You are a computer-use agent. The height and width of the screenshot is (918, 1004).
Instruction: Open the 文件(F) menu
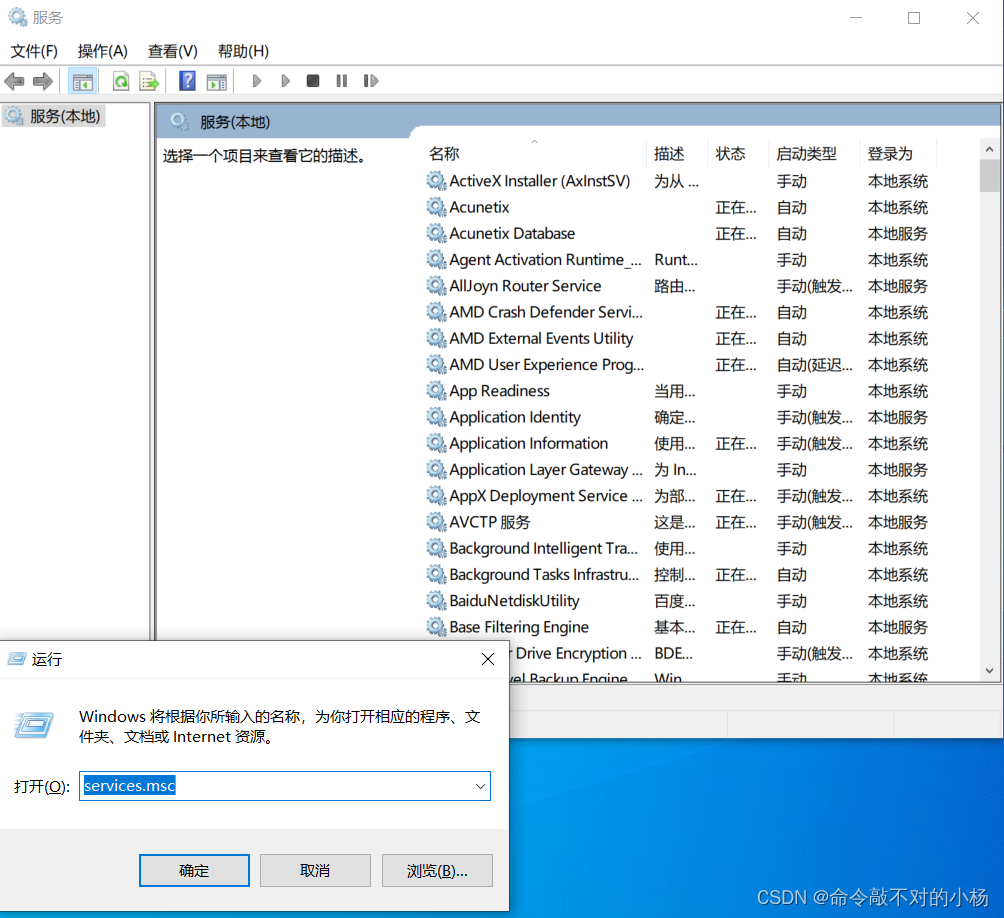point(33,51)
